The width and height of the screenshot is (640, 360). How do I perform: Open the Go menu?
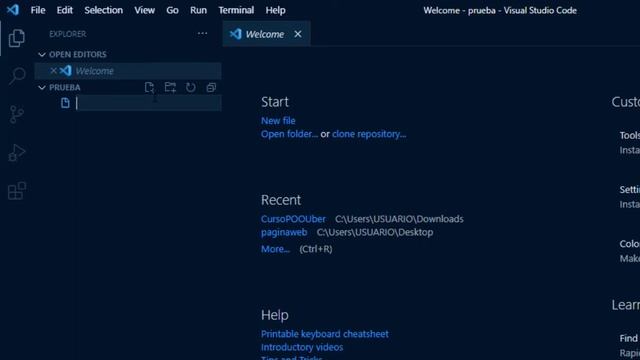point(172,10)
